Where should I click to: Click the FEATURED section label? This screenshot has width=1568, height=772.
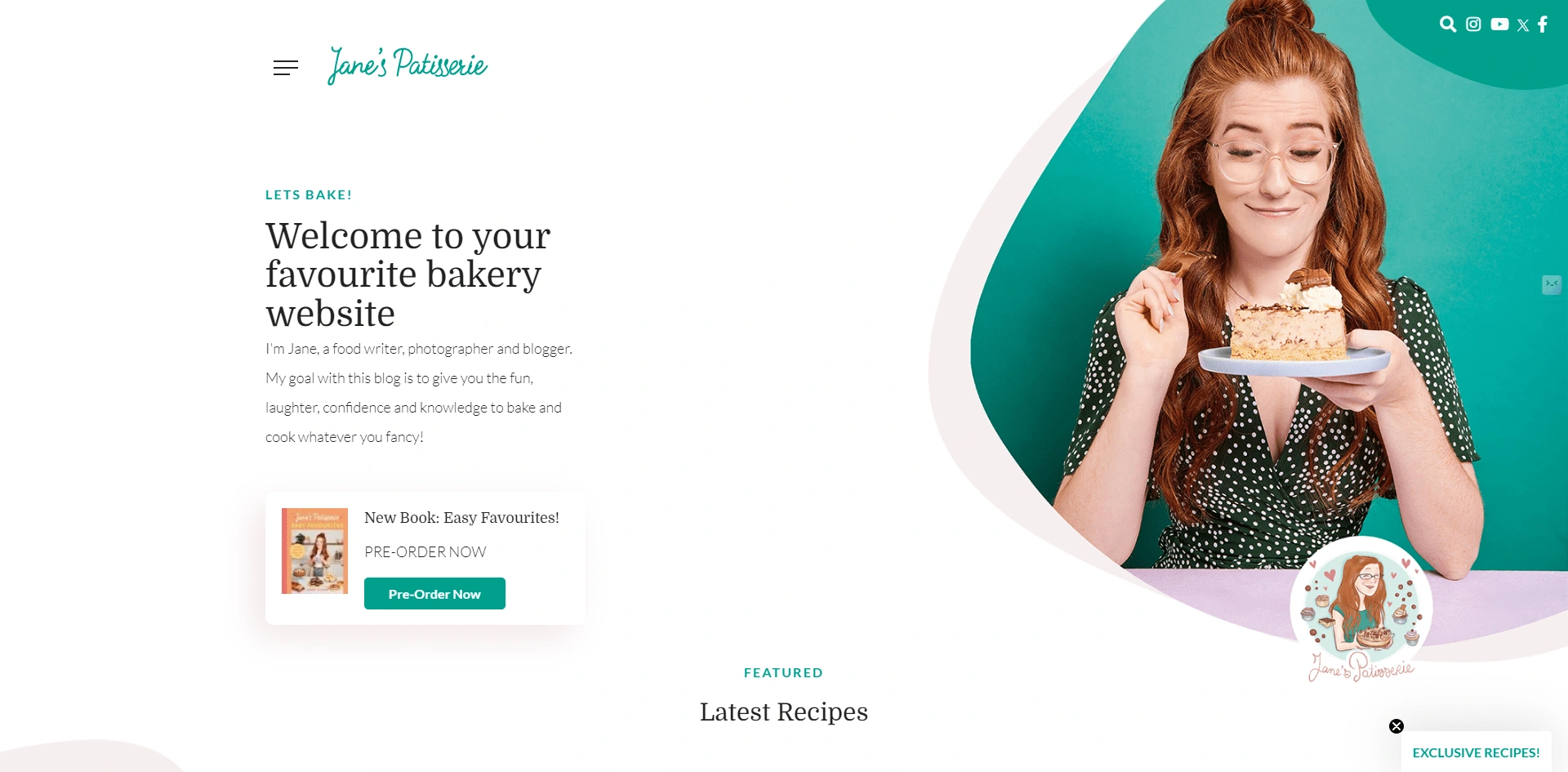[x=784, y=673]
